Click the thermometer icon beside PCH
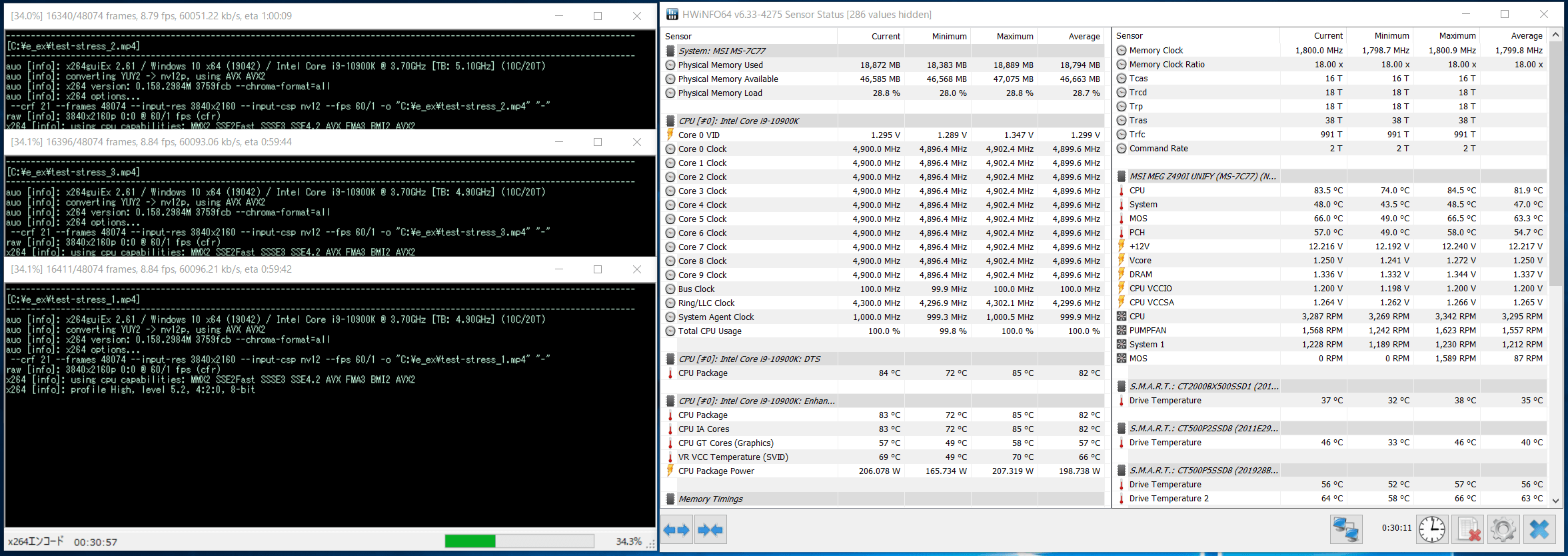The height and width of the screenshot is (556, 1568). 1122,232
